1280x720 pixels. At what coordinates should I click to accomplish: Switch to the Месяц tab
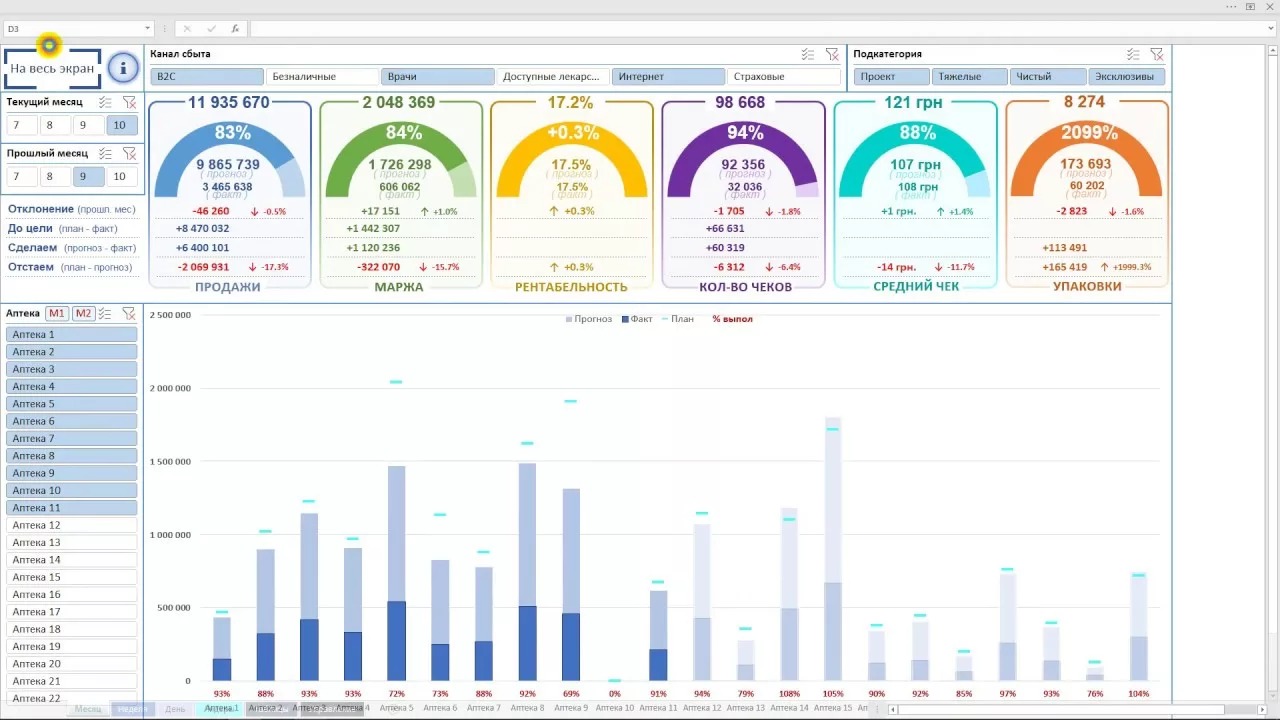pos(88,709)
